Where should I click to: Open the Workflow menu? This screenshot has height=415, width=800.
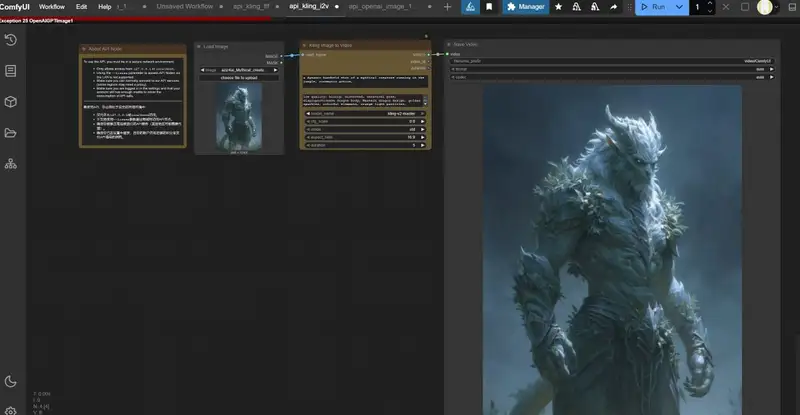click(x=52, y=7)
